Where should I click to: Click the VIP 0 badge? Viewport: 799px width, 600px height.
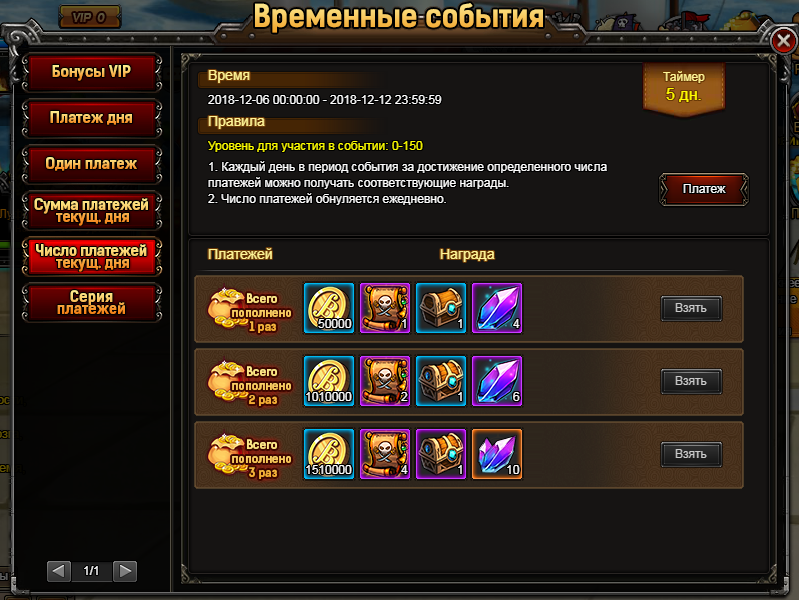pyautogui.click(x=90, y=17)
